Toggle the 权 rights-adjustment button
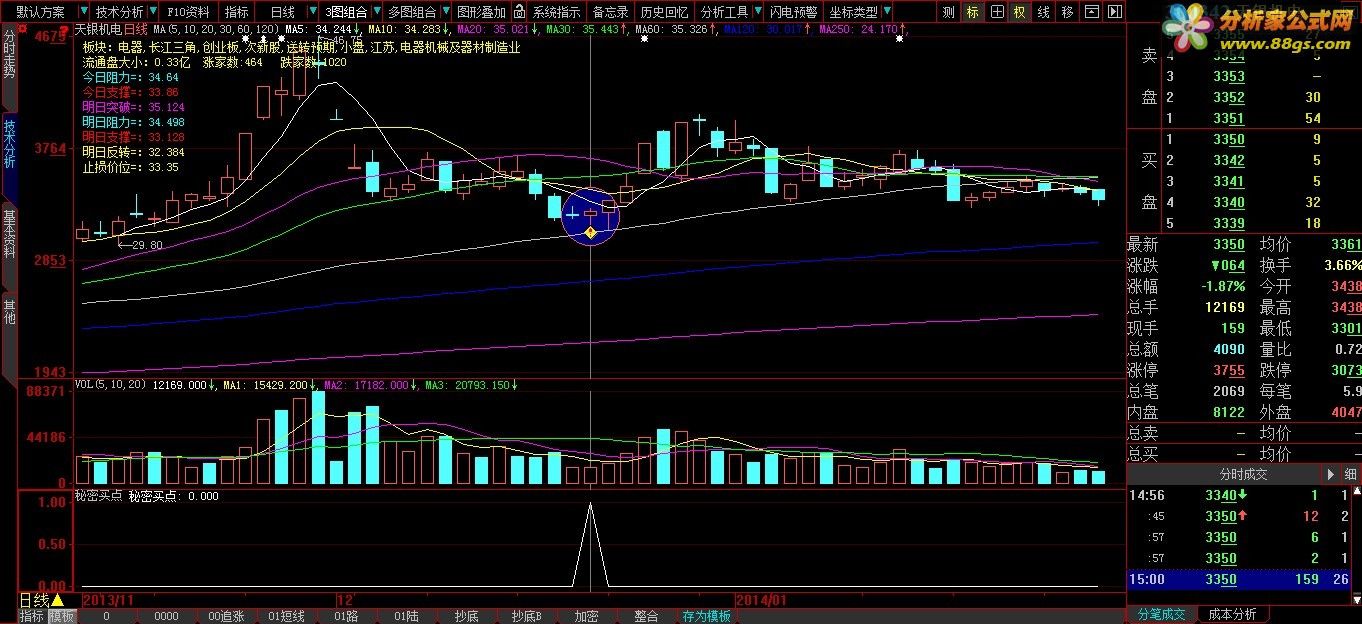Screen dimensions: 1362x624 (x=1019, y=12)
